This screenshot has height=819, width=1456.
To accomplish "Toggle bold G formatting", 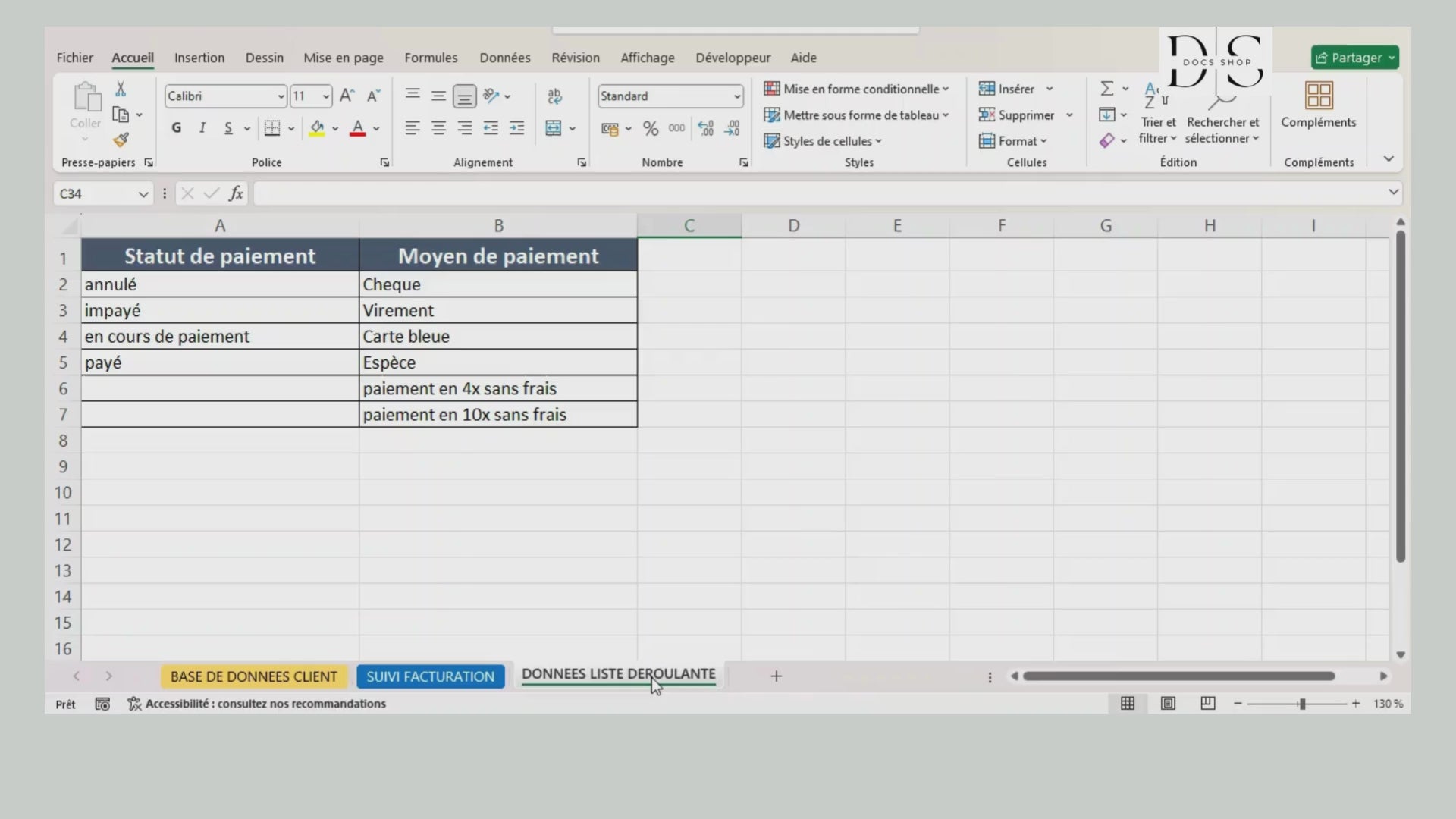I will tap(177, 129).
